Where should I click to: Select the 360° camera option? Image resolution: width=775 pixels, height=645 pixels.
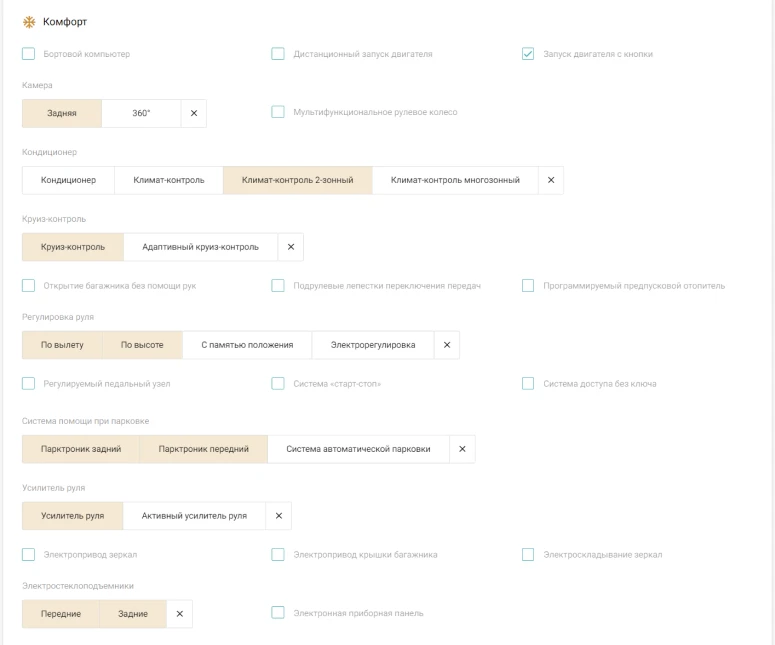141,113
